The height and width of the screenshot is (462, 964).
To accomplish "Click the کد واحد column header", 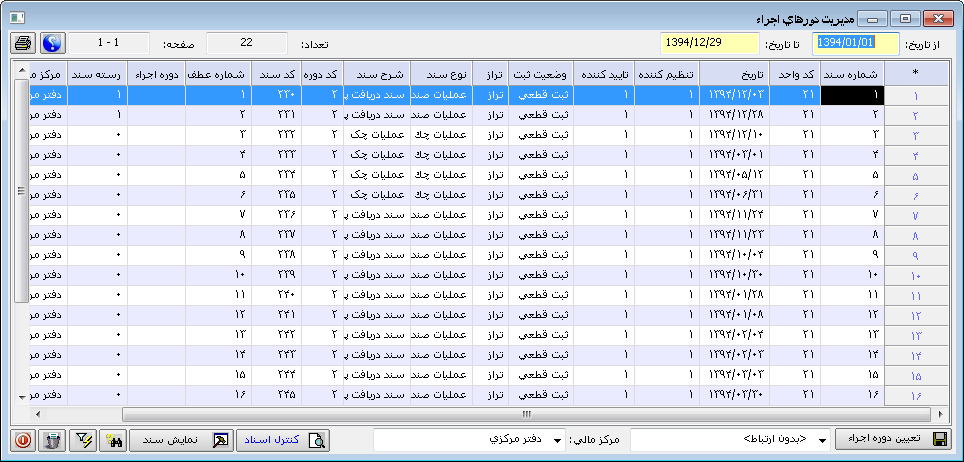I will 796,73.
